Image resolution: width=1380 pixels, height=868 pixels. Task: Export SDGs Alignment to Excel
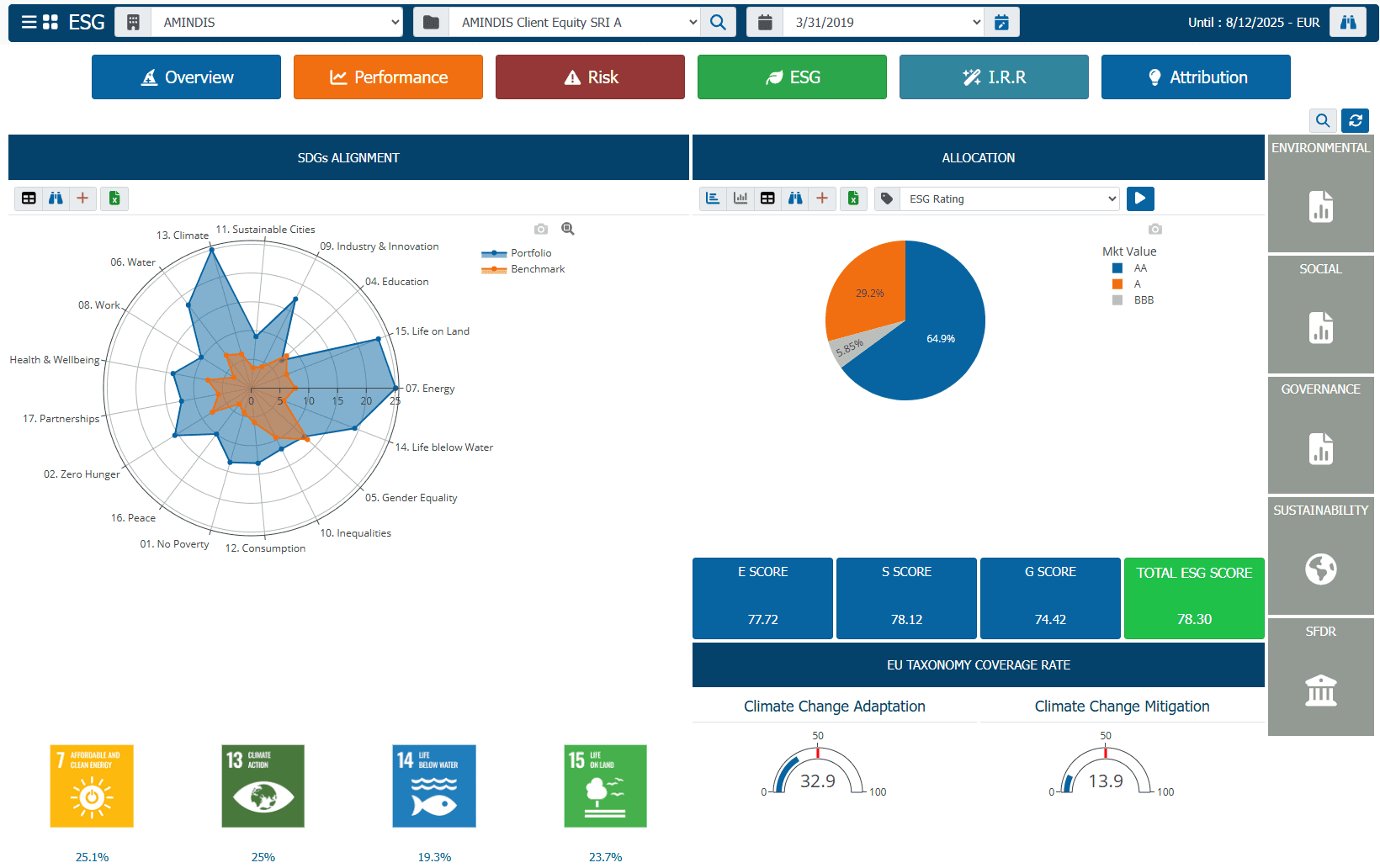pyautogui.click(x=114, y=198)
